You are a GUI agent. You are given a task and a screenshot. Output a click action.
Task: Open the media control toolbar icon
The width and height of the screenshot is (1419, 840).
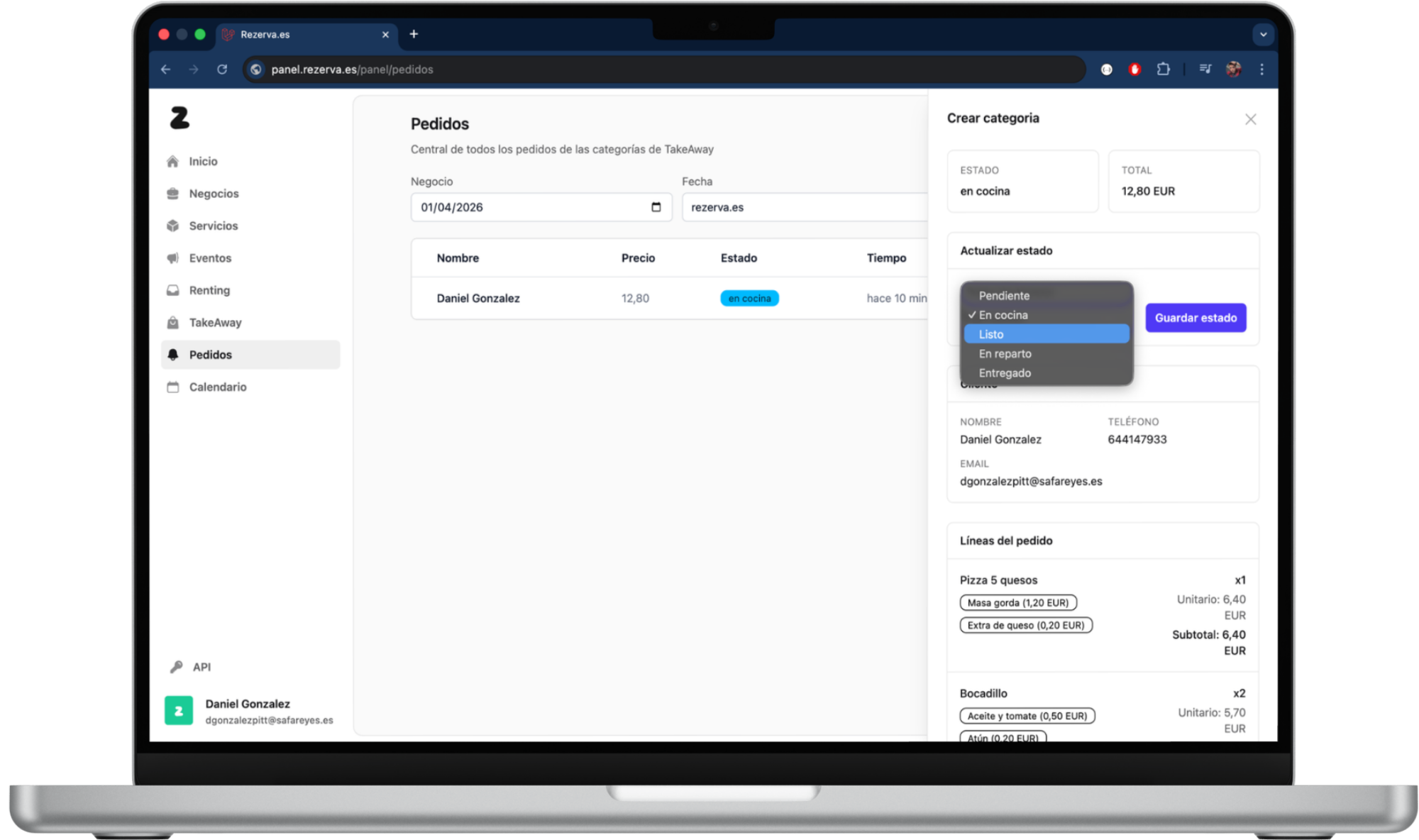point(1205,70)
